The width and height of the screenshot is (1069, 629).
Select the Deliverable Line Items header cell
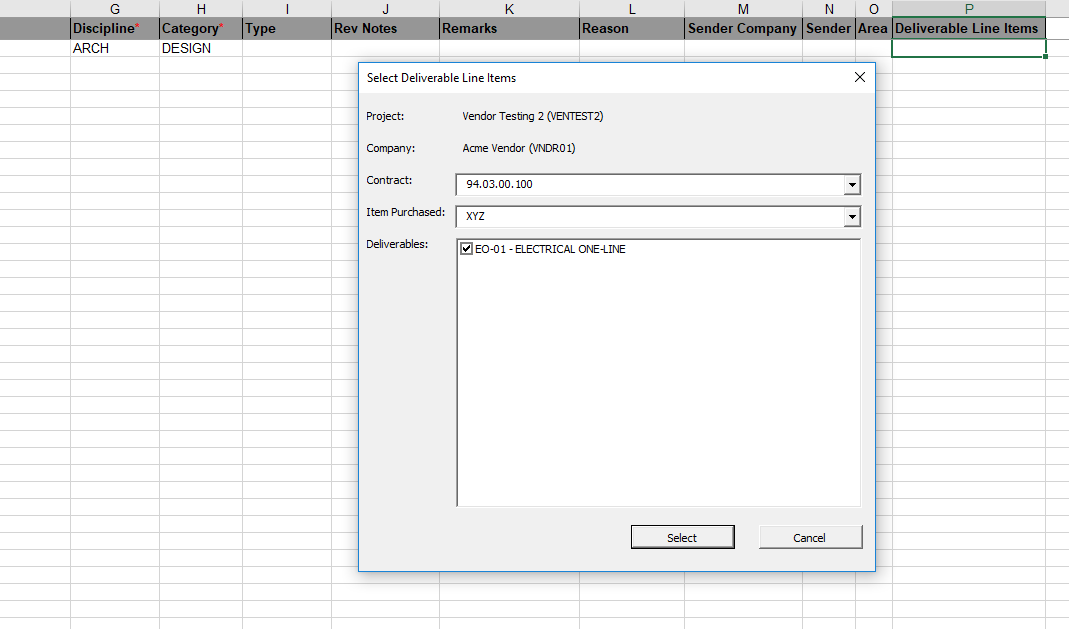[x=967, y=29]
